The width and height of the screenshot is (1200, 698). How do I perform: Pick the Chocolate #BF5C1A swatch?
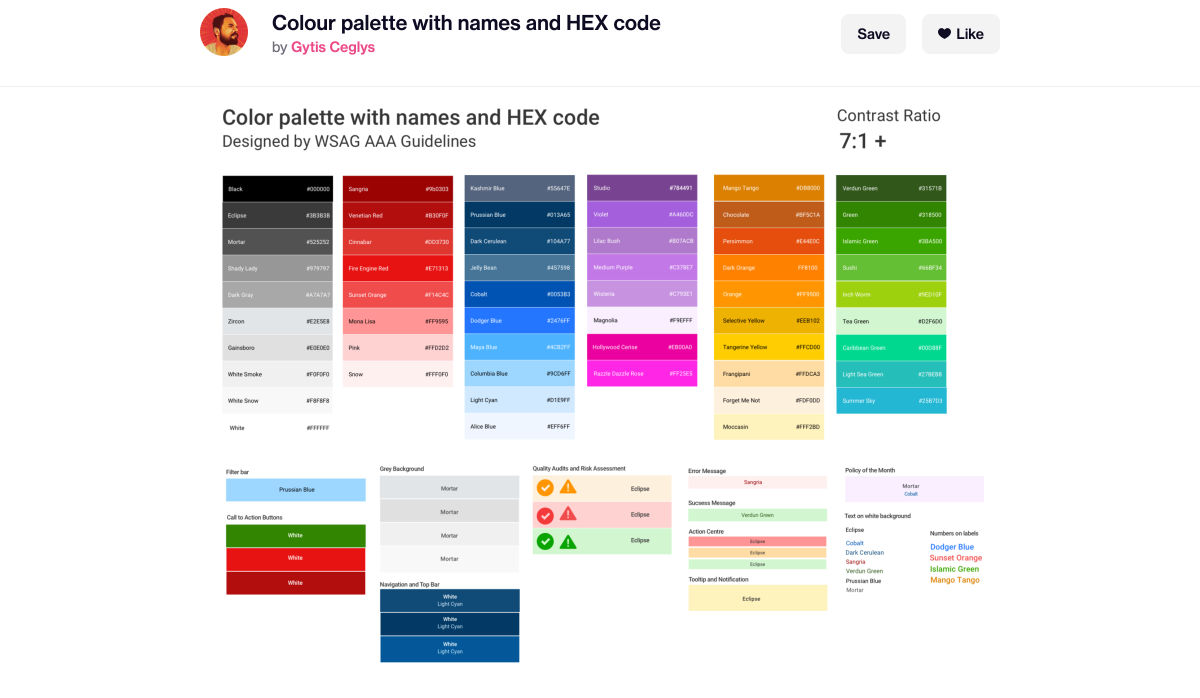tap(769, 215)
